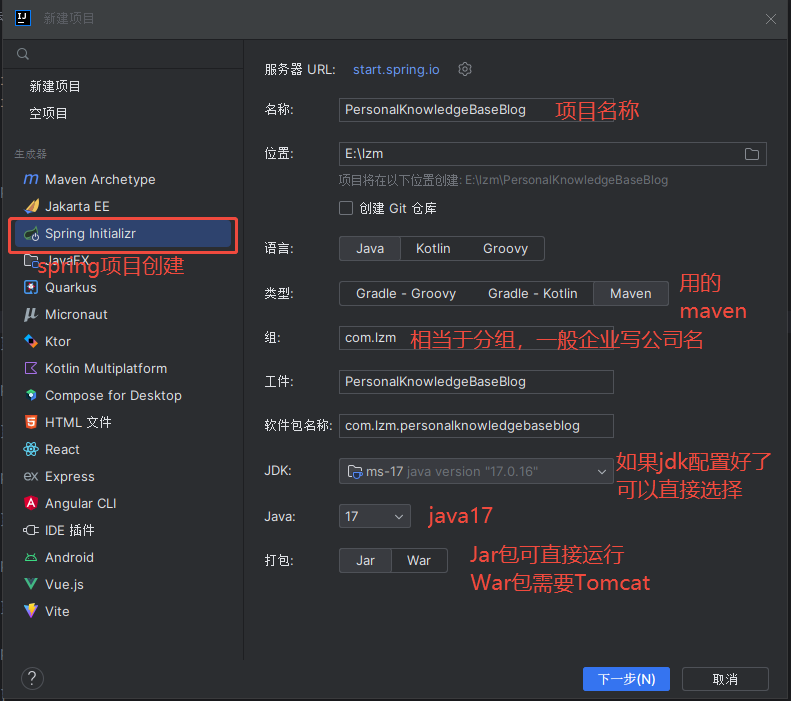Screen dimensions: 791x702
Task: Click the Express ex icon
Action: 31,476
